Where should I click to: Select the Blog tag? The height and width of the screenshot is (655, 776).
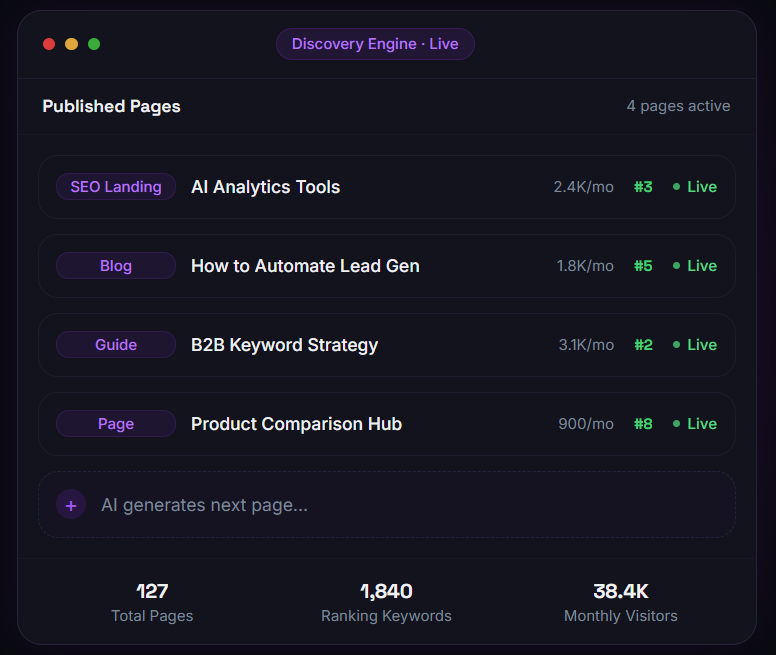point(116,266)
